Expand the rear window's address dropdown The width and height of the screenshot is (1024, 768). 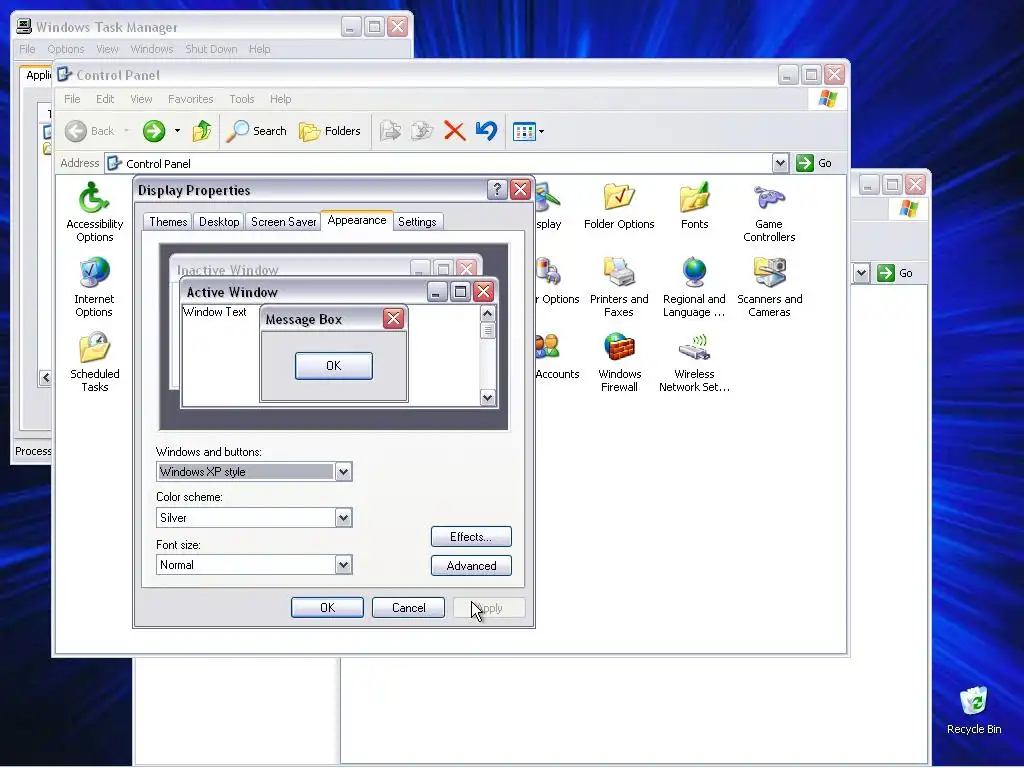pyautogui.click(x=861, y=273)
